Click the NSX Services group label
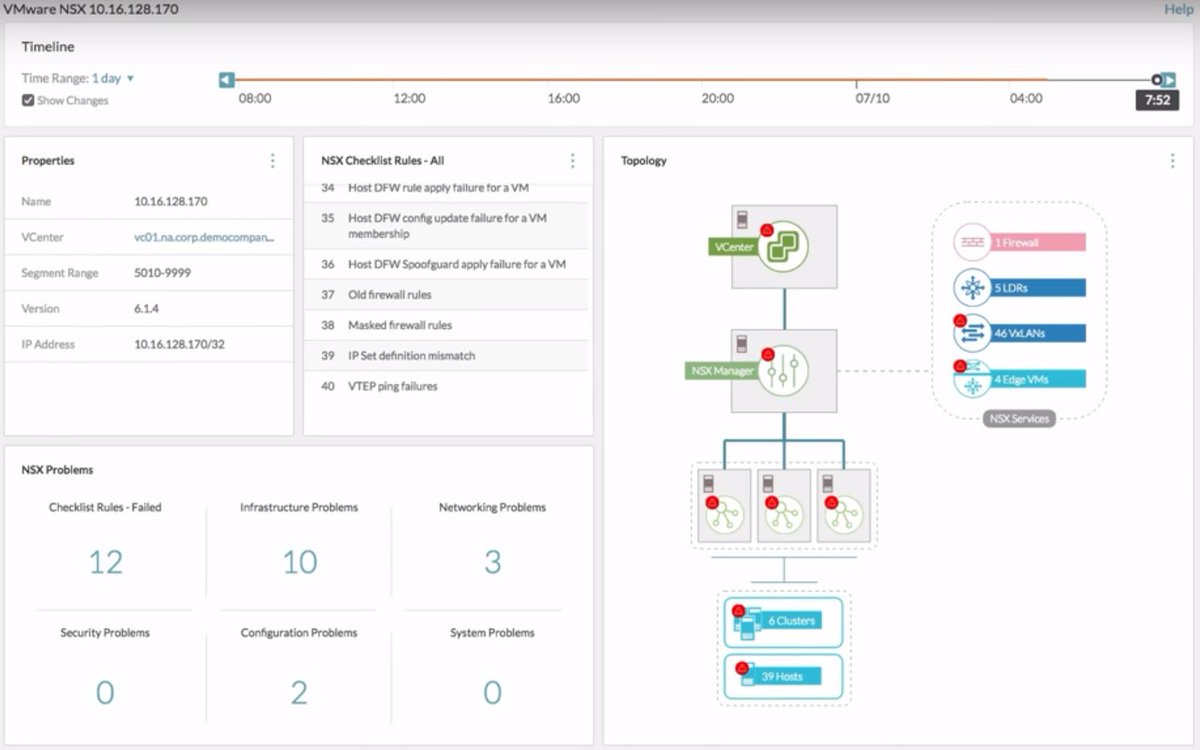This screenshot has height=750, width=1200. coord(1019,418)
